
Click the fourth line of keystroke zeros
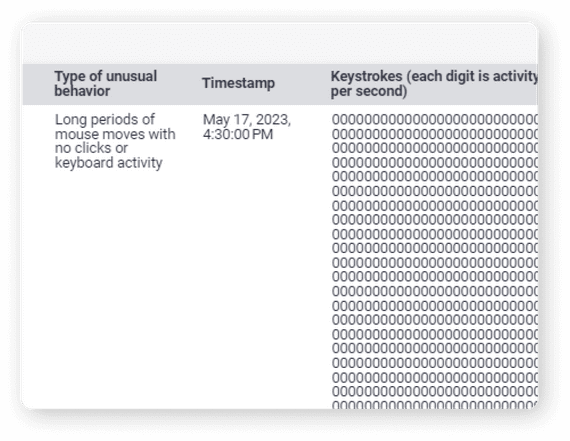coord(434,163)
